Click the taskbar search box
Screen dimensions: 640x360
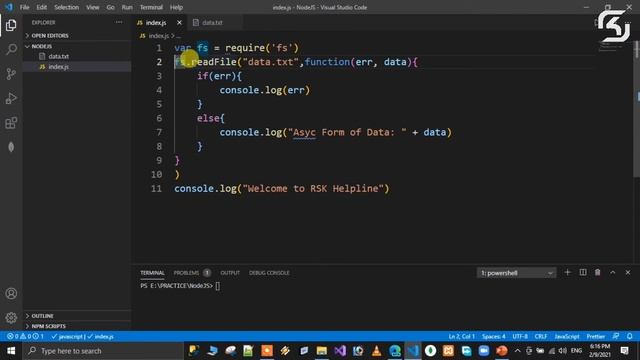(103, 351)
